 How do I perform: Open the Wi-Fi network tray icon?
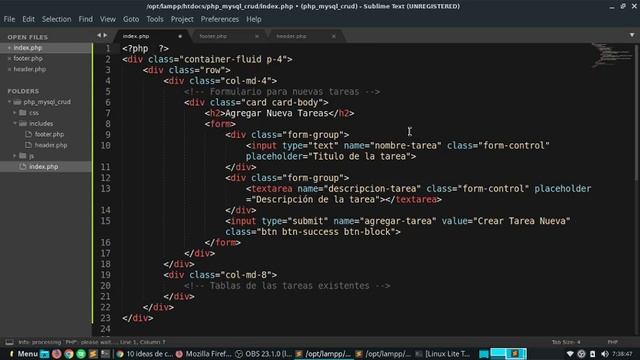570,354
